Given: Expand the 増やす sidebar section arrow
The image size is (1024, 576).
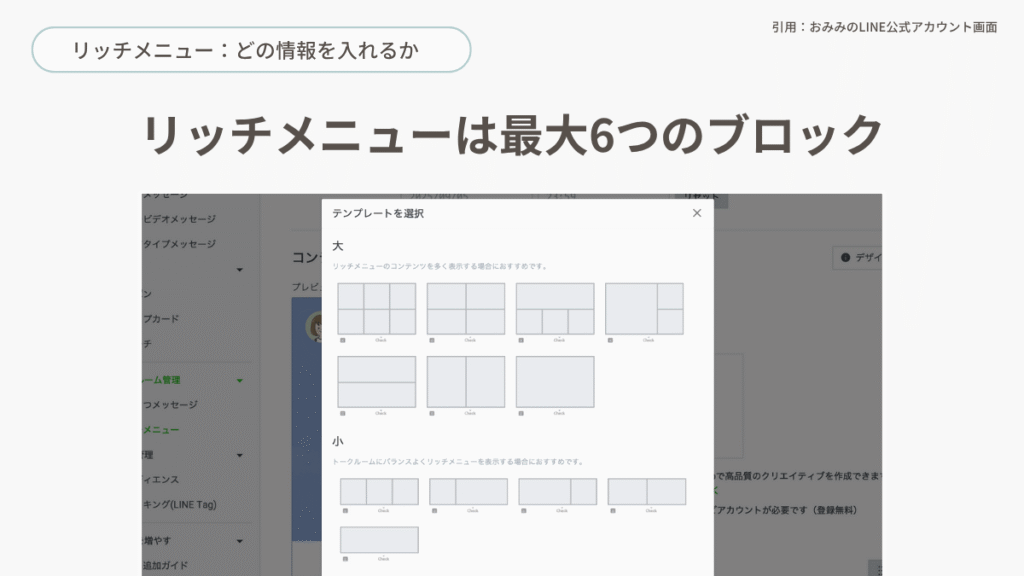Looking at the screenshot, I should (x=240, y=541).
